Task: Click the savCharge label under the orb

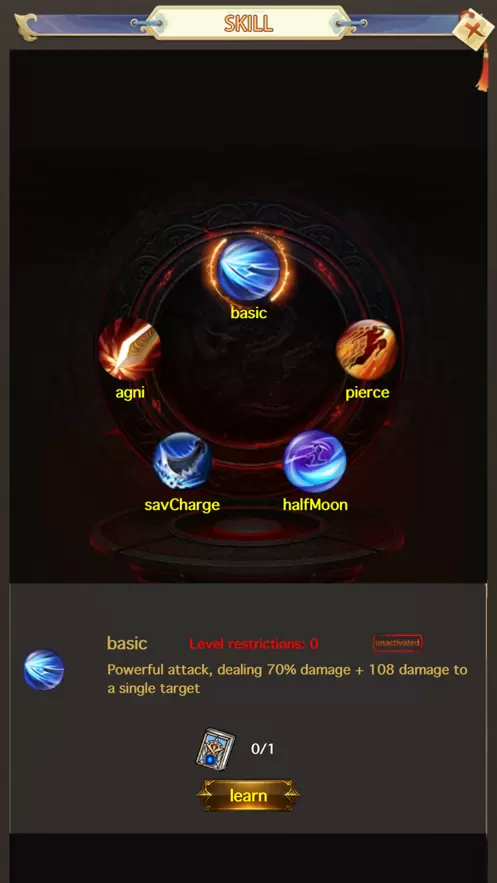Action: (182, 505)
